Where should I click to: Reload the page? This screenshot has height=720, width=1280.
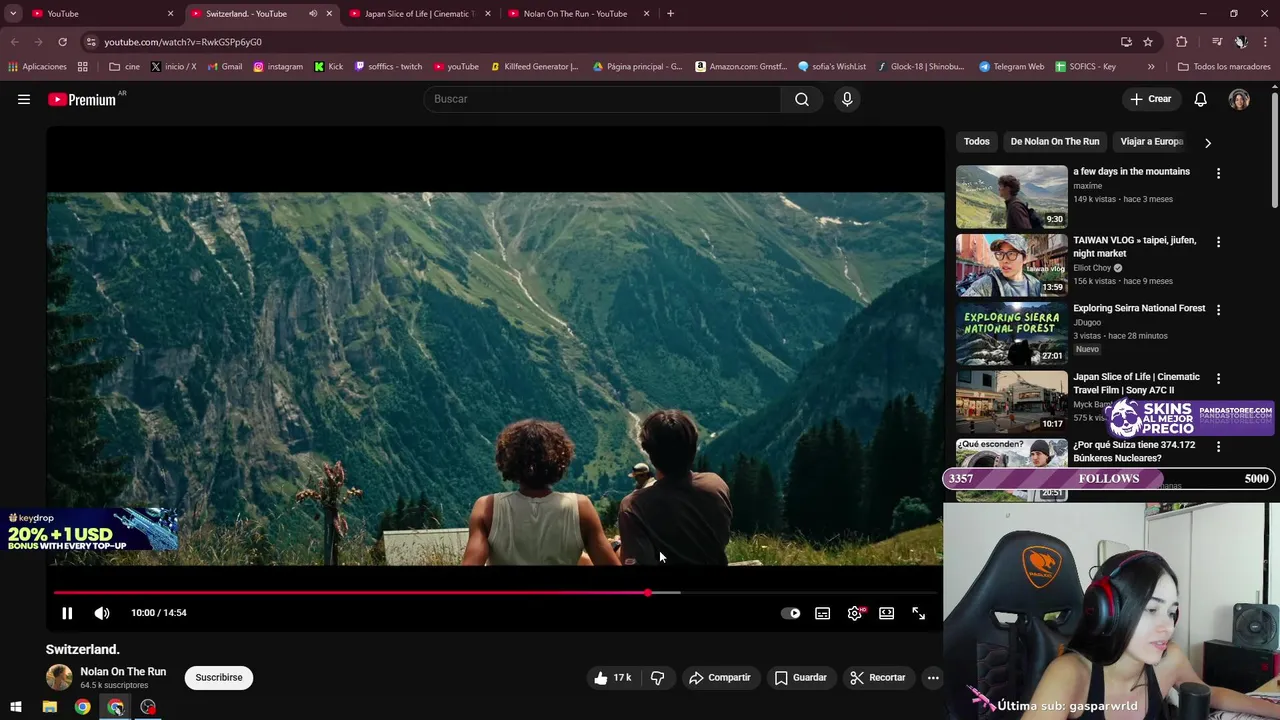point(62,42)
